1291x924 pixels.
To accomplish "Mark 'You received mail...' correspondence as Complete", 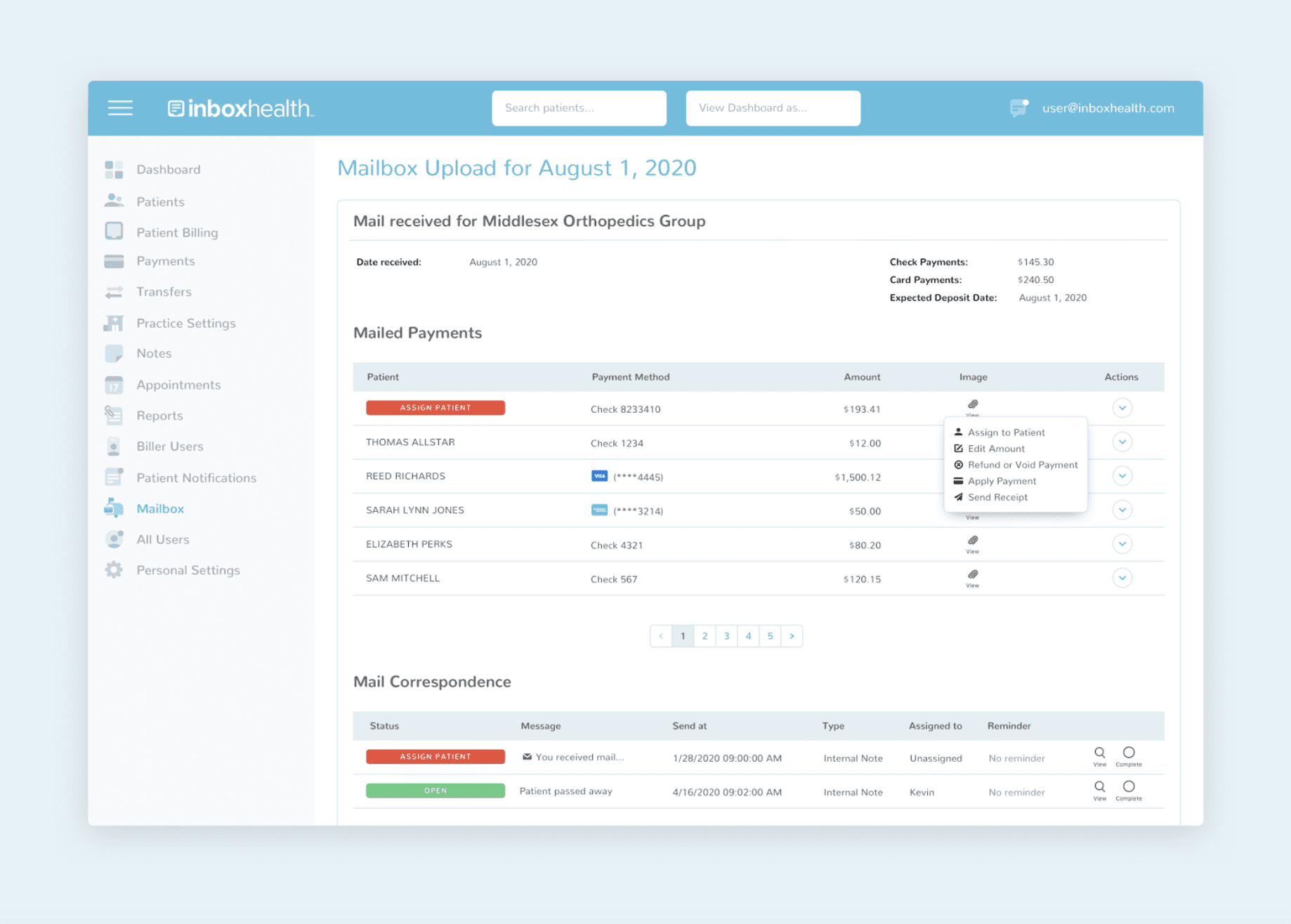I will coord(1129,756).
